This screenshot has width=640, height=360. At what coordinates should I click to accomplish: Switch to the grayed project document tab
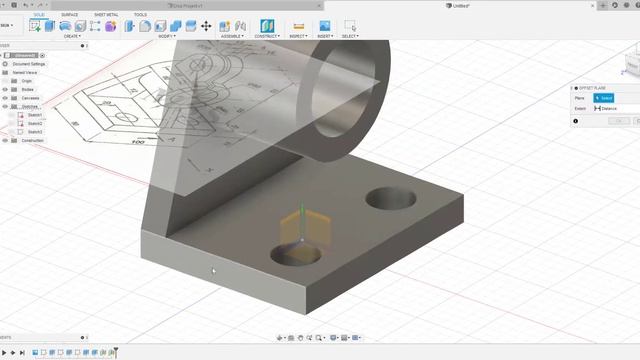[187, 6]
